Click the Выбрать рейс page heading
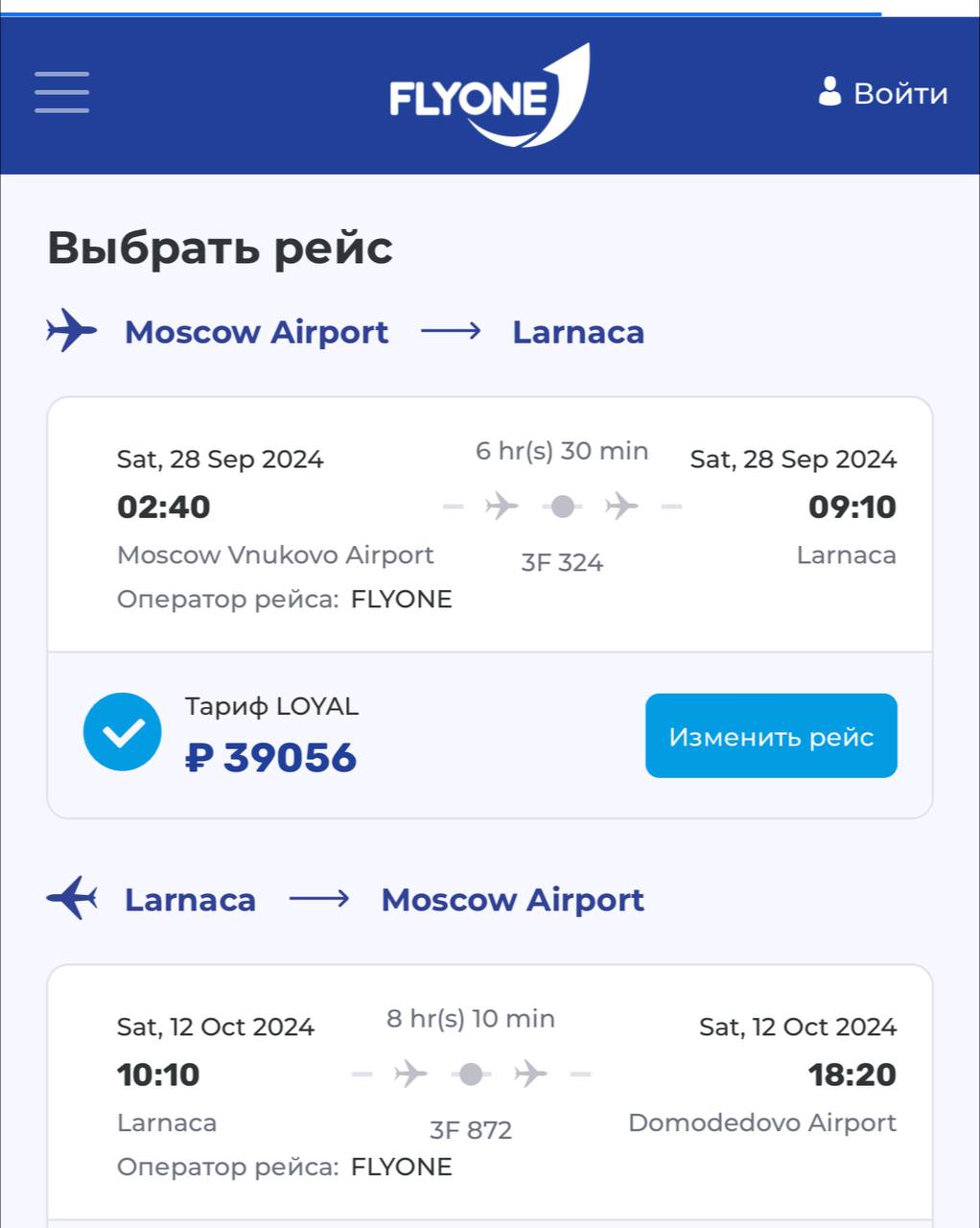 (x=220, y=248)
